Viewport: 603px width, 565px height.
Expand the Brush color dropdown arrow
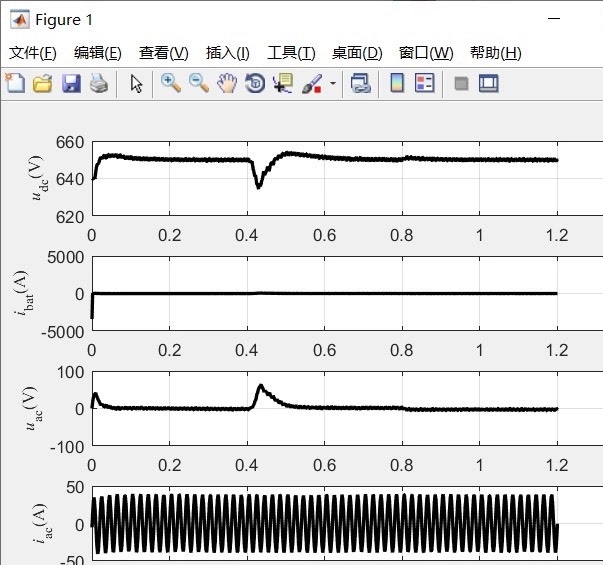pos(333,83)
